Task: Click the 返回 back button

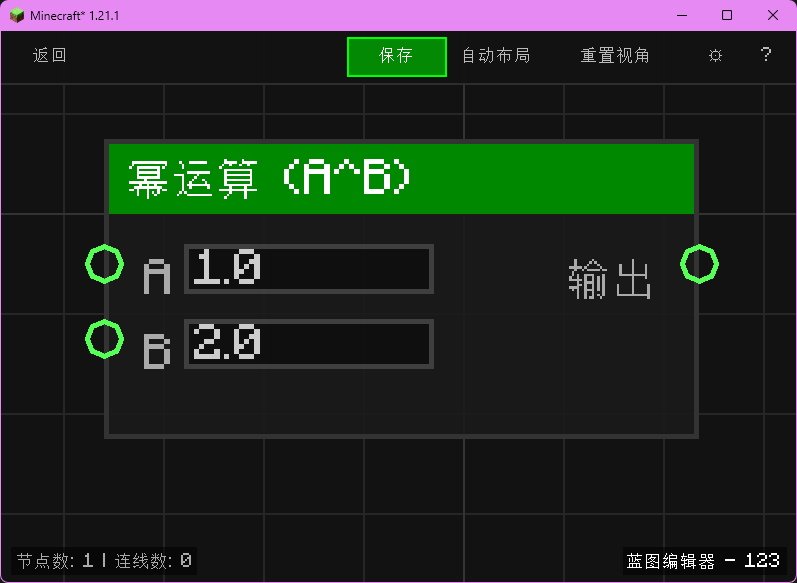Action: pos(49,55)
